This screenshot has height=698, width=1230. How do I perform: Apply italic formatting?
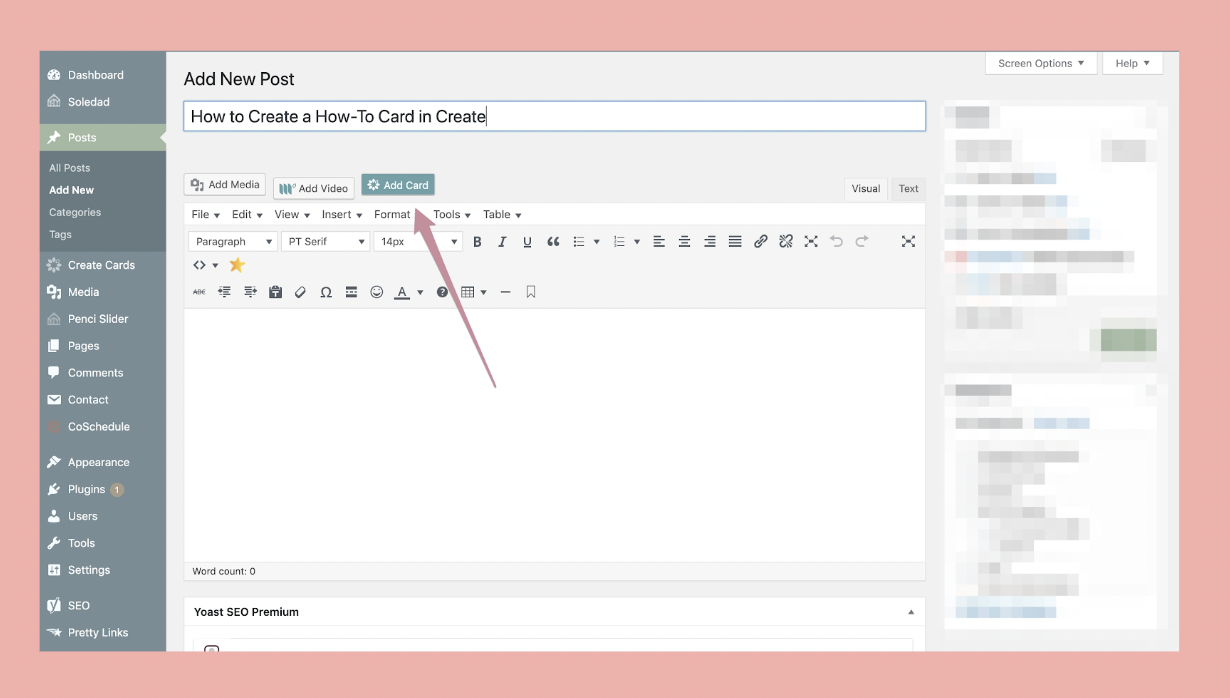[502, 242]
